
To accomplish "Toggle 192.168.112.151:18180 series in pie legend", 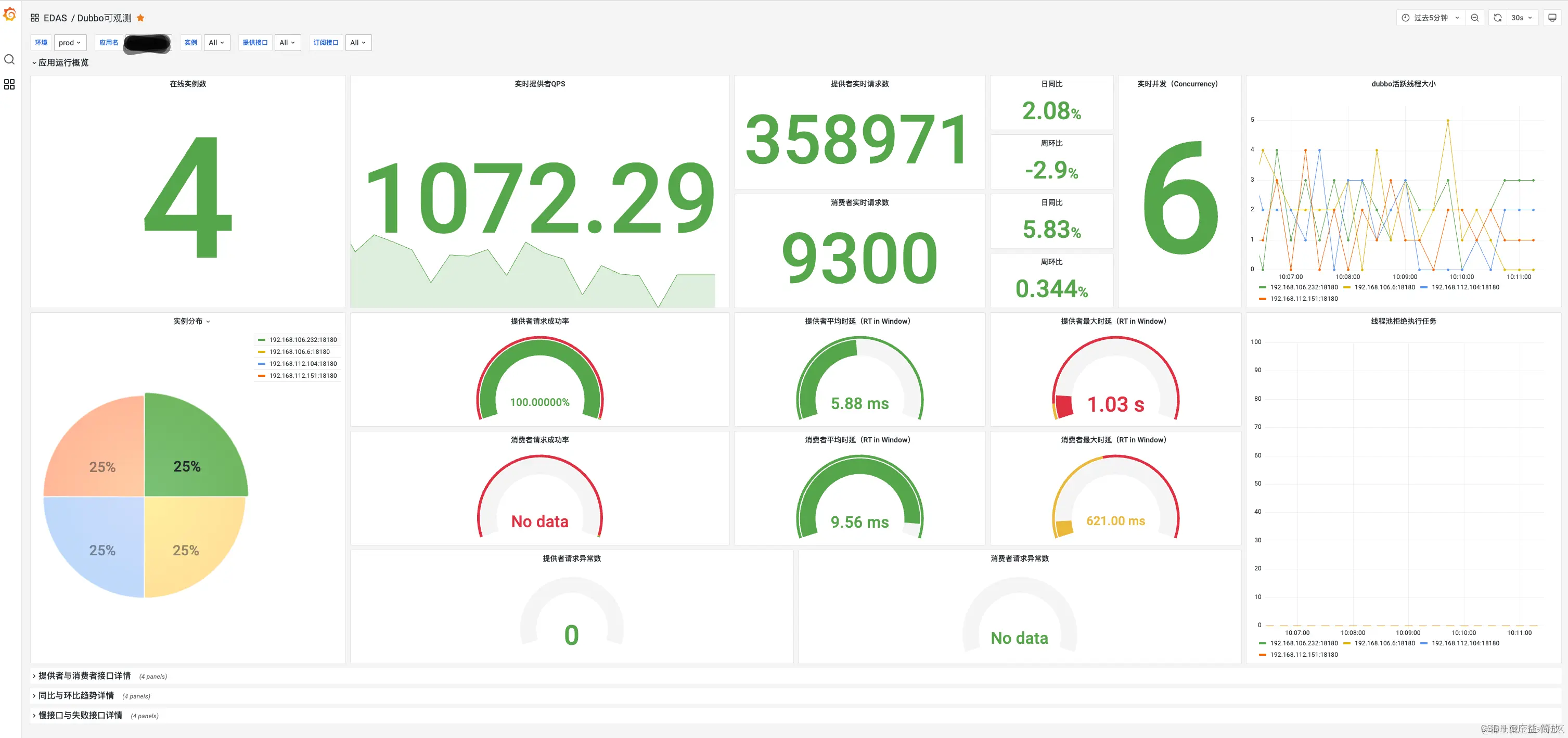I will point(303,376).
